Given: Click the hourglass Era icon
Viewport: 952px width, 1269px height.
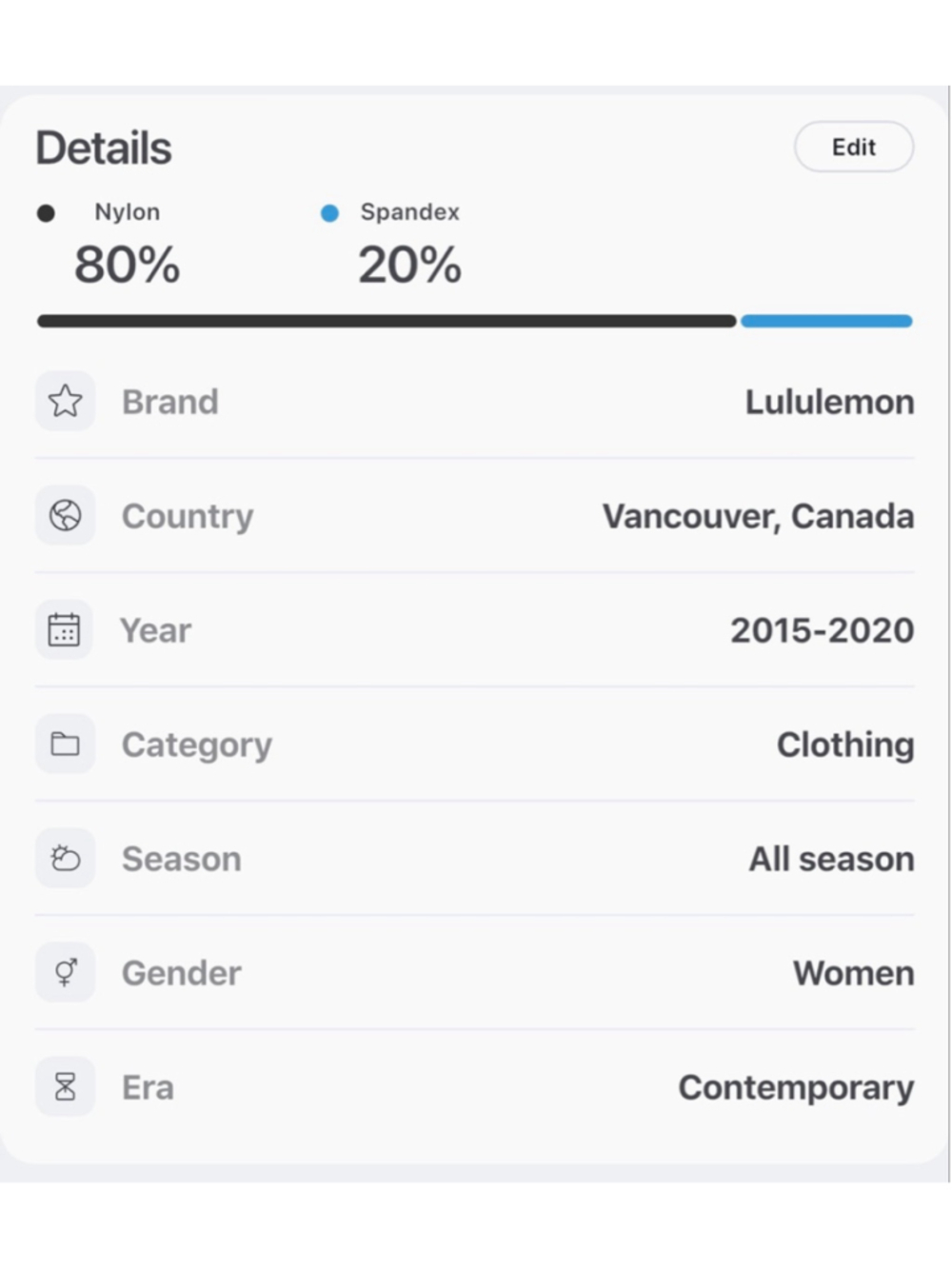Looking at the screenshot, I should (x=65, y=1086).
